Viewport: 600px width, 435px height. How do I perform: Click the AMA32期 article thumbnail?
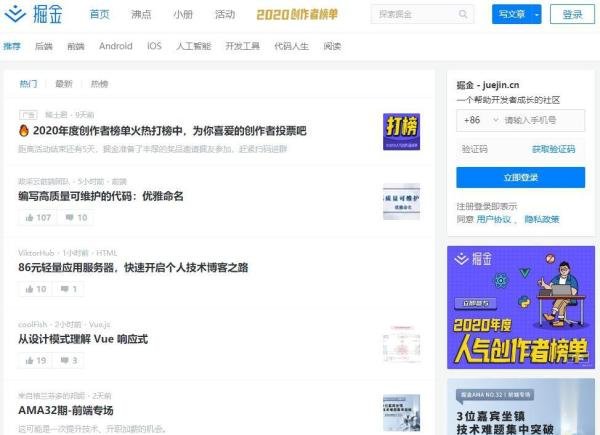click(401, 414)
